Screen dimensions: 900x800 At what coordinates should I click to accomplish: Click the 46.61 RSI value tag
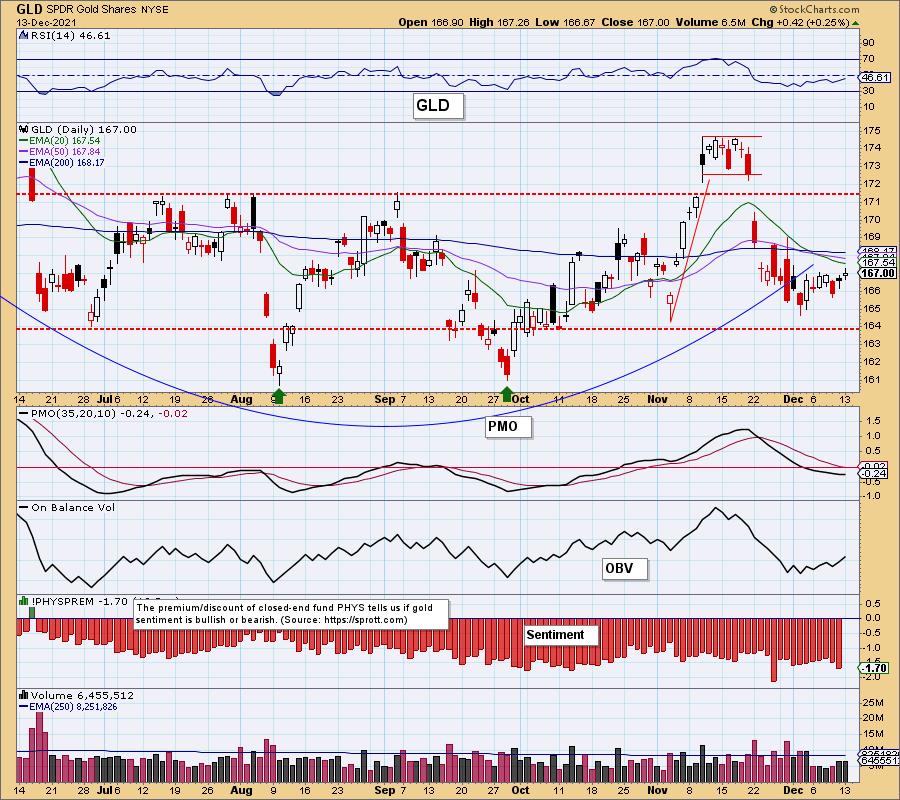[876, 77]
